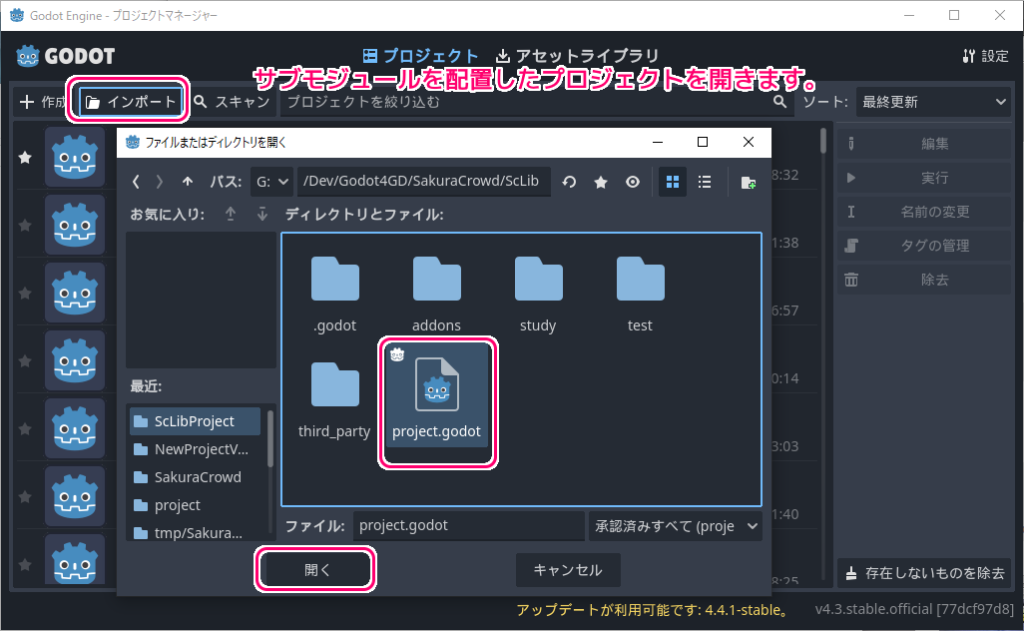Image resolution: width=1024 pixels, height=631 pixels.
Task: Maximize the file dialog window
Action: click(x=703, y=142)
